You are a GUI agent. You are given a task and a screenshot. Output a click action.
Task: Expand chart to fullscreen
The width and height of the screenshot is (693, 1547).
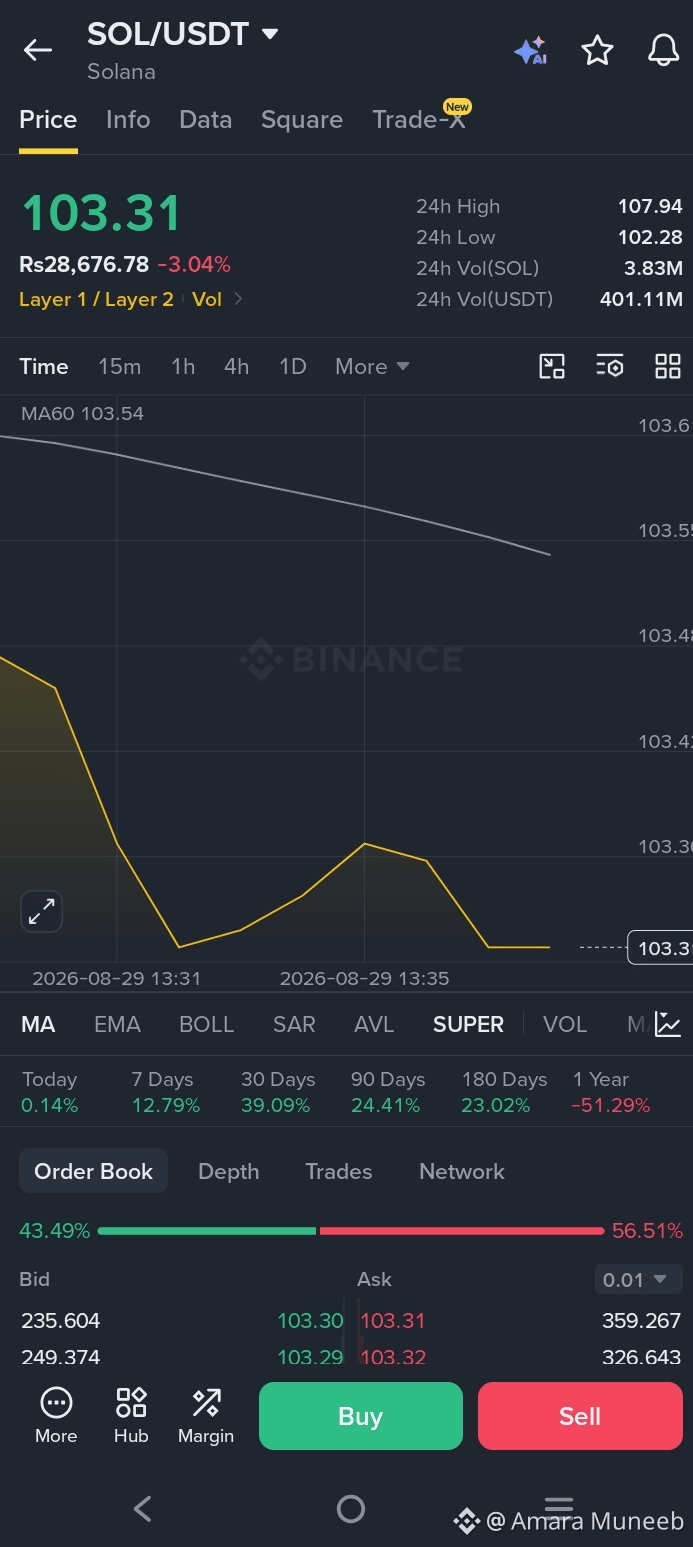tap(41, 911)
